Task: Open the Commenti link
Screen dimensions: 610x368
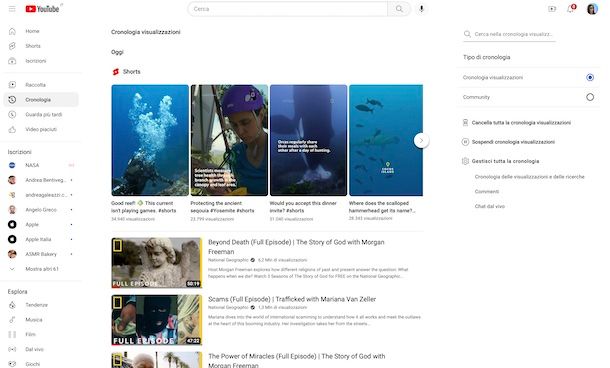Action: coord(487,191)
